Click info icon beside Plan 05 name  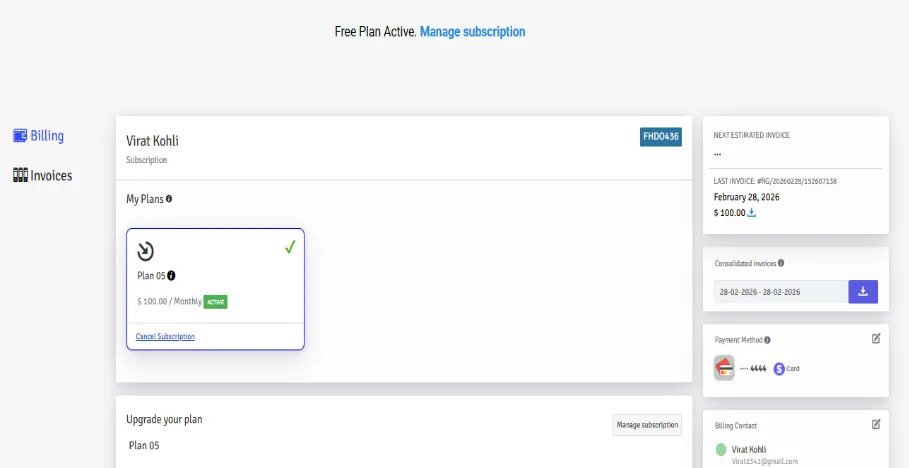click(x=171, y=275)
